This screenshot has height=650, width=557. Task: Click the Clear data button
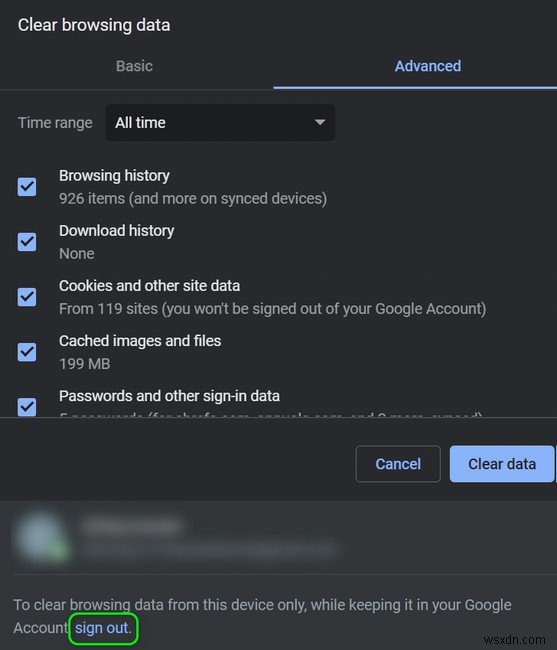pos(502,464)
